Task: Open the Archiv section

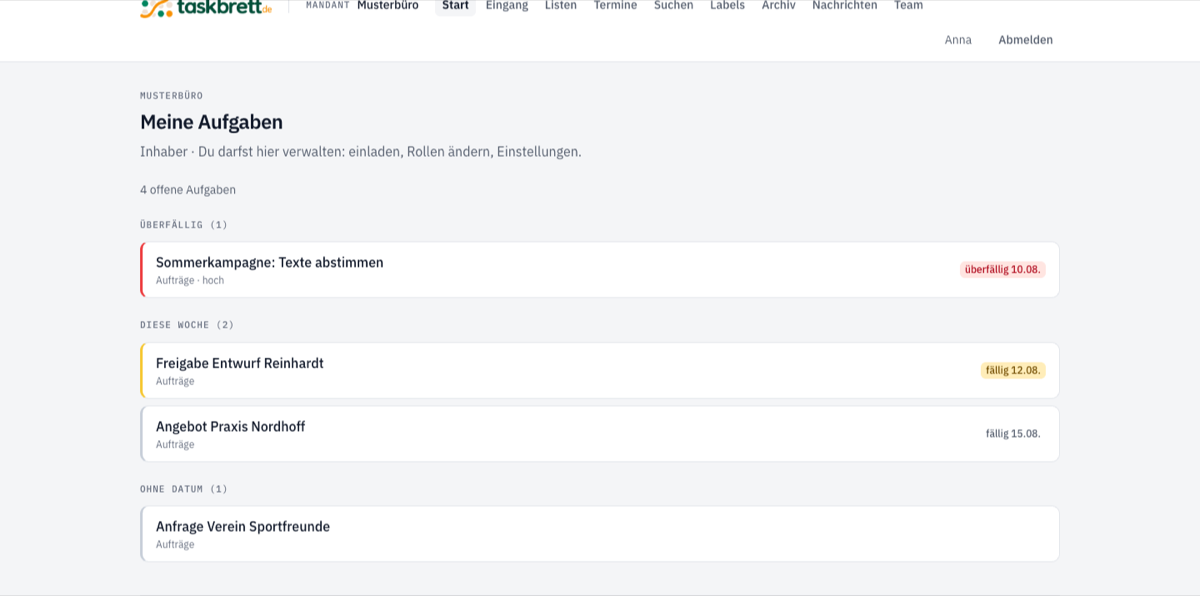Action: coord(779,6)
